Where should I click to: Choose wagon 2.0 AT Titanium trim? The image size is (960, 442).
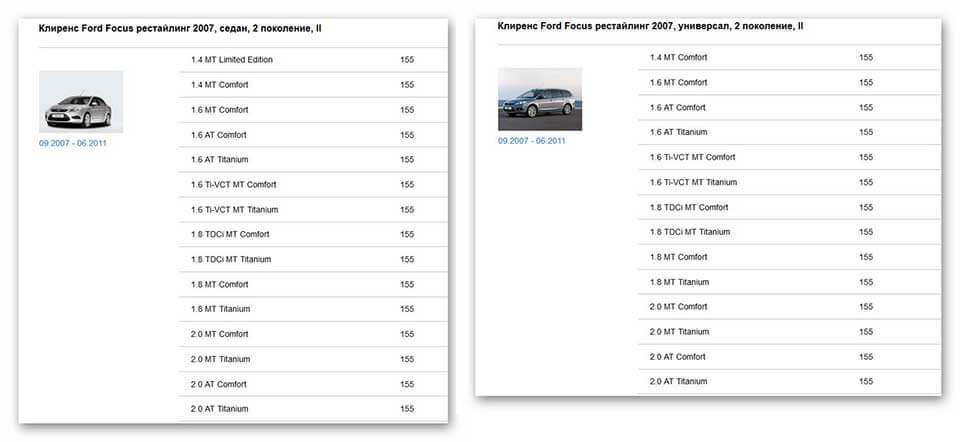(679, 381)
